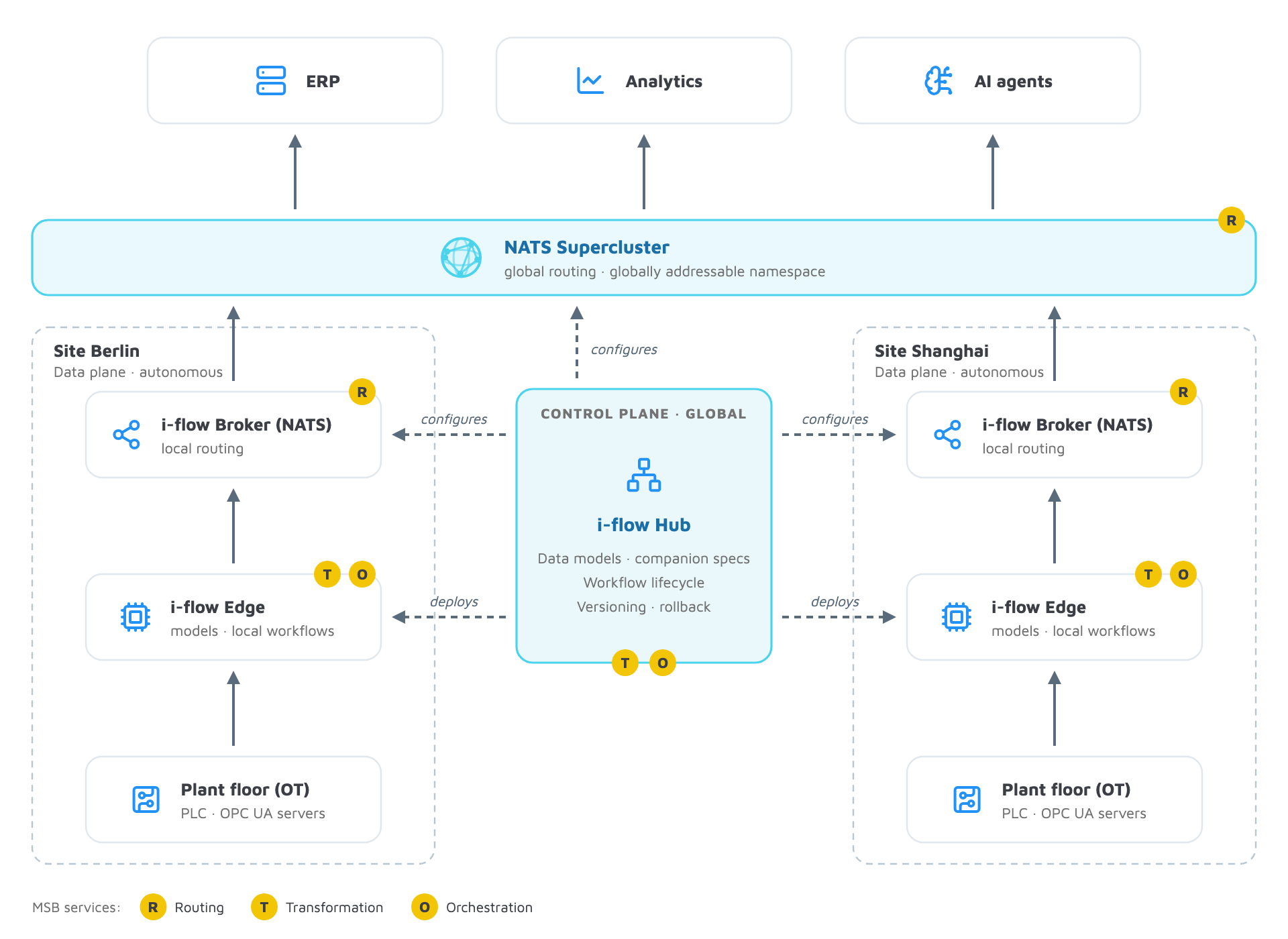This screenshot has width=1288, height=939.
Task: Click the R badge on Shanghai Broker
Action: (x=1183, y=392)
